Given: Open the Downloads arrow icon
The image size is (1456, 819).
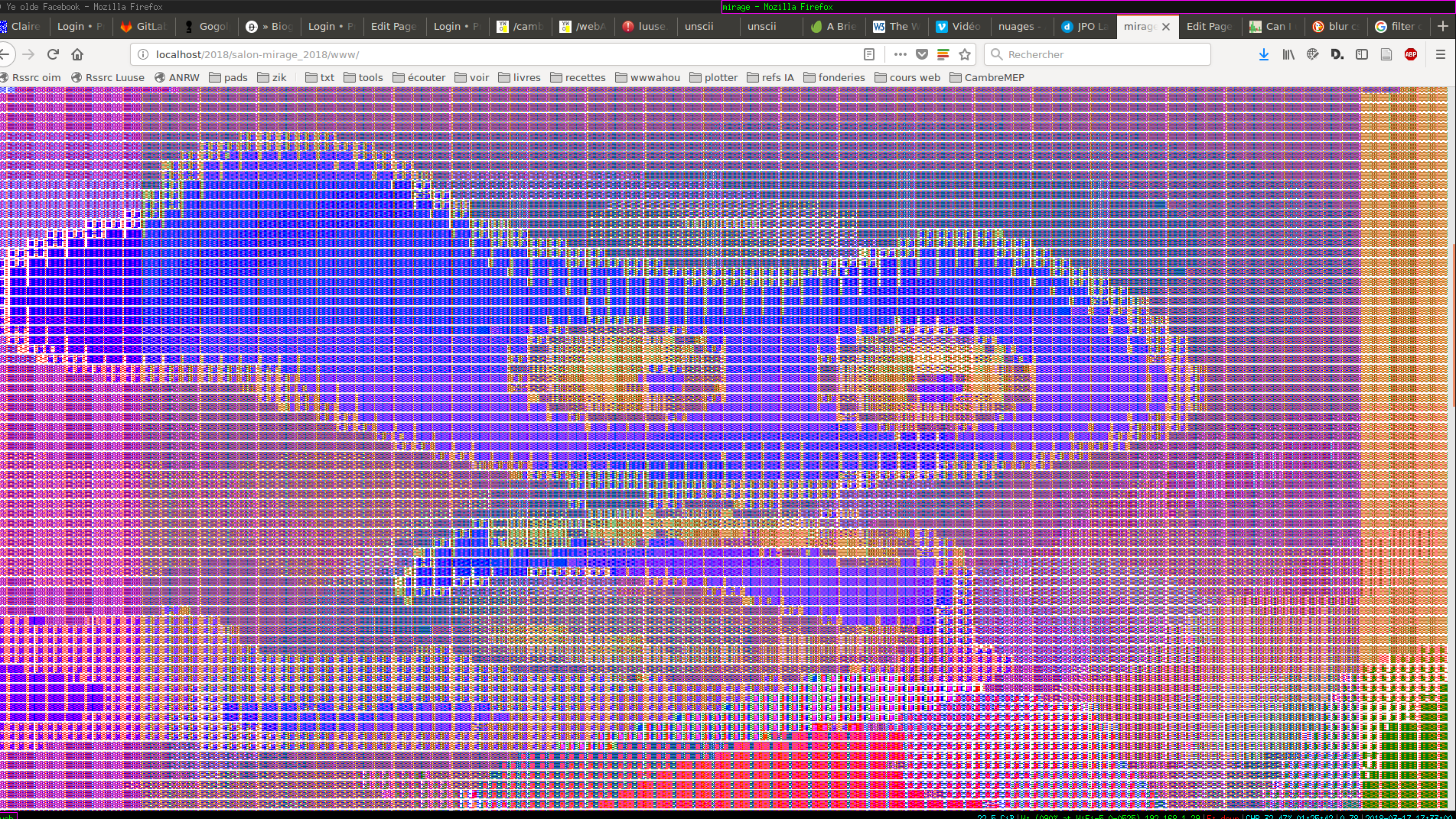Looking at the screenshot, I should click(x=1263, y=54).
